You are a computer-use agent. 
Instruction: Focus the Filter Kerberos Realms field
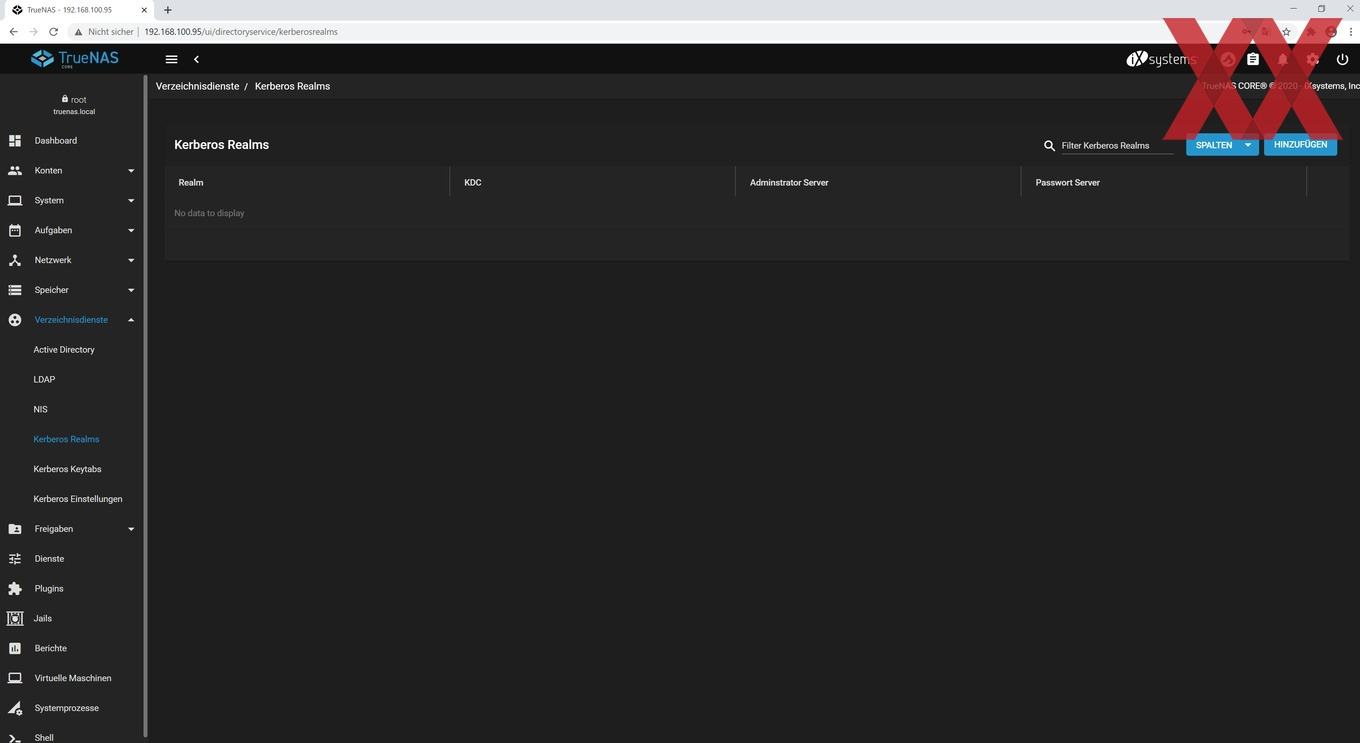pos(1117,146)
